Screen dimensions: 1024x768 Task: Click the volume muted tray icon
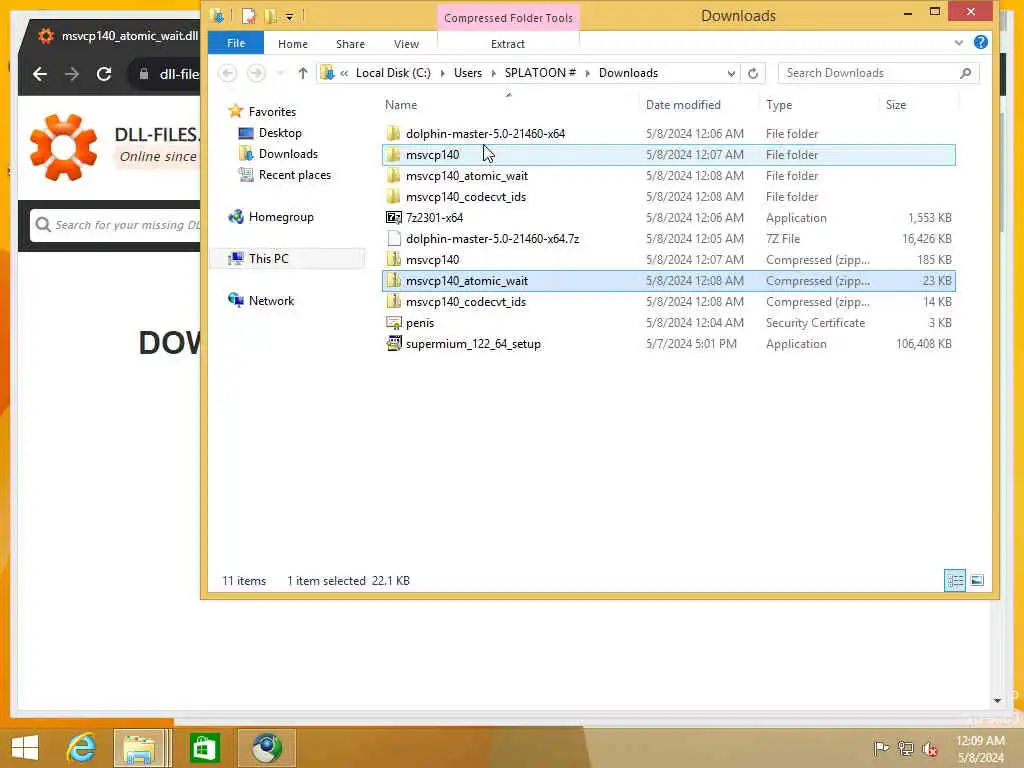(929, 748)
